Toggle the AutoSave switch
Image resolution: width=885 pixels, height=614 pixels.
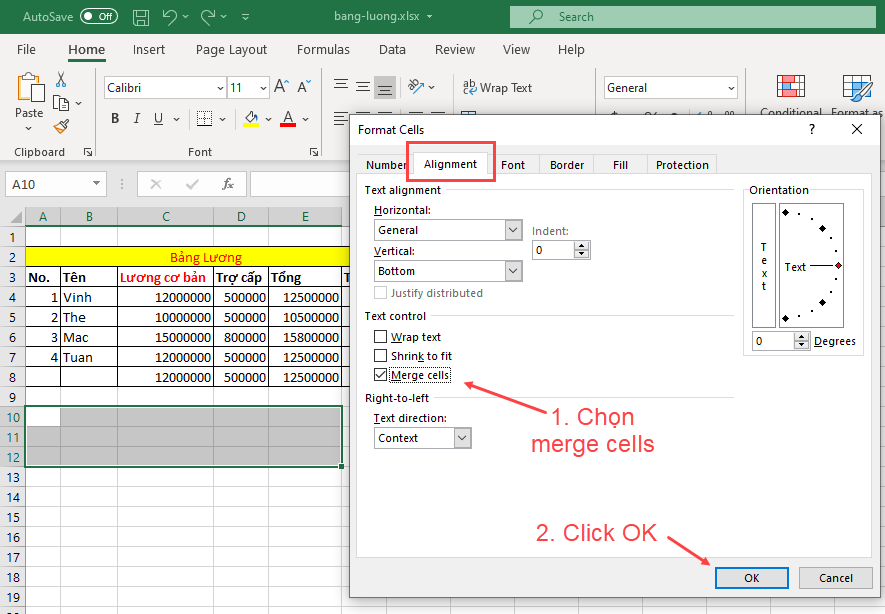coord(99,16)
